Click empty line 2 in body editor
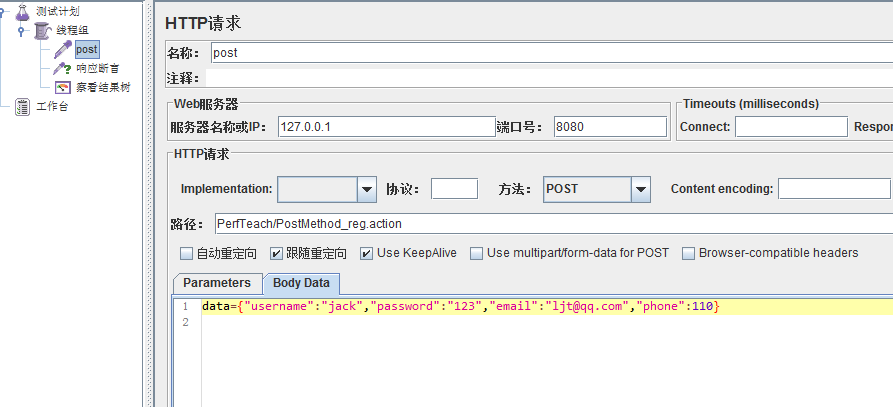This screenshot has width=893, height=407. 547,322
